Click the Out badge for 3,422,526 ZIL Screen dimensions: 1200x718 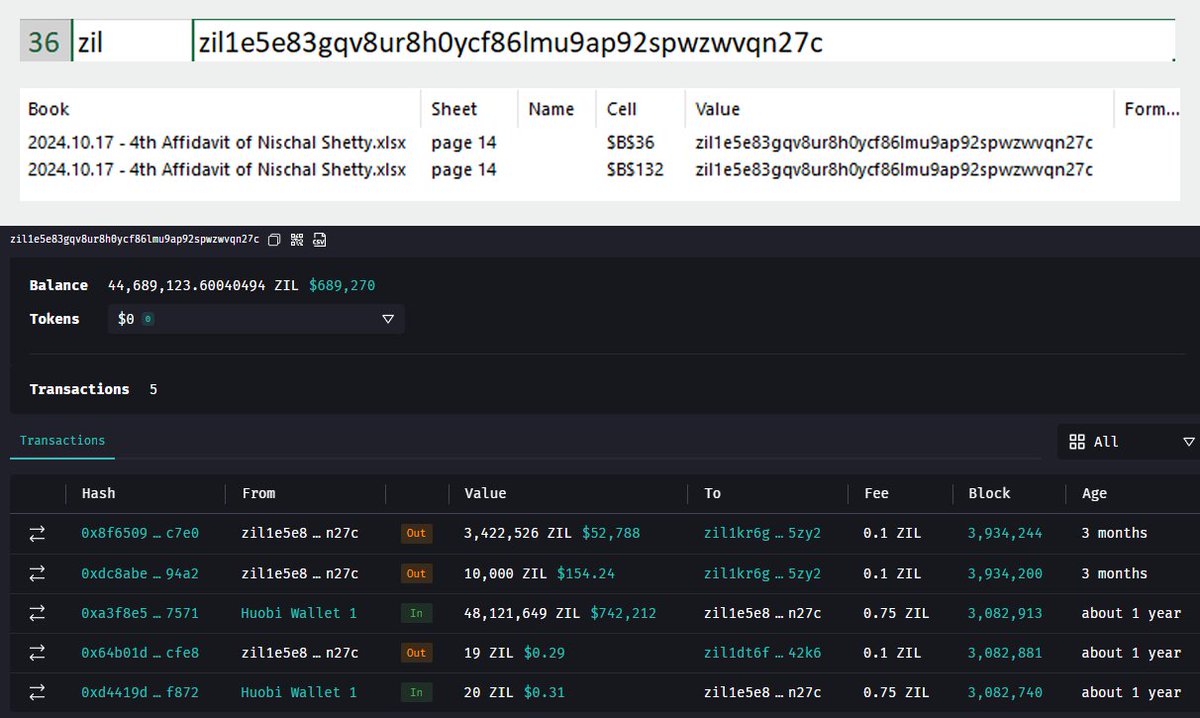[x=416, y=533]
